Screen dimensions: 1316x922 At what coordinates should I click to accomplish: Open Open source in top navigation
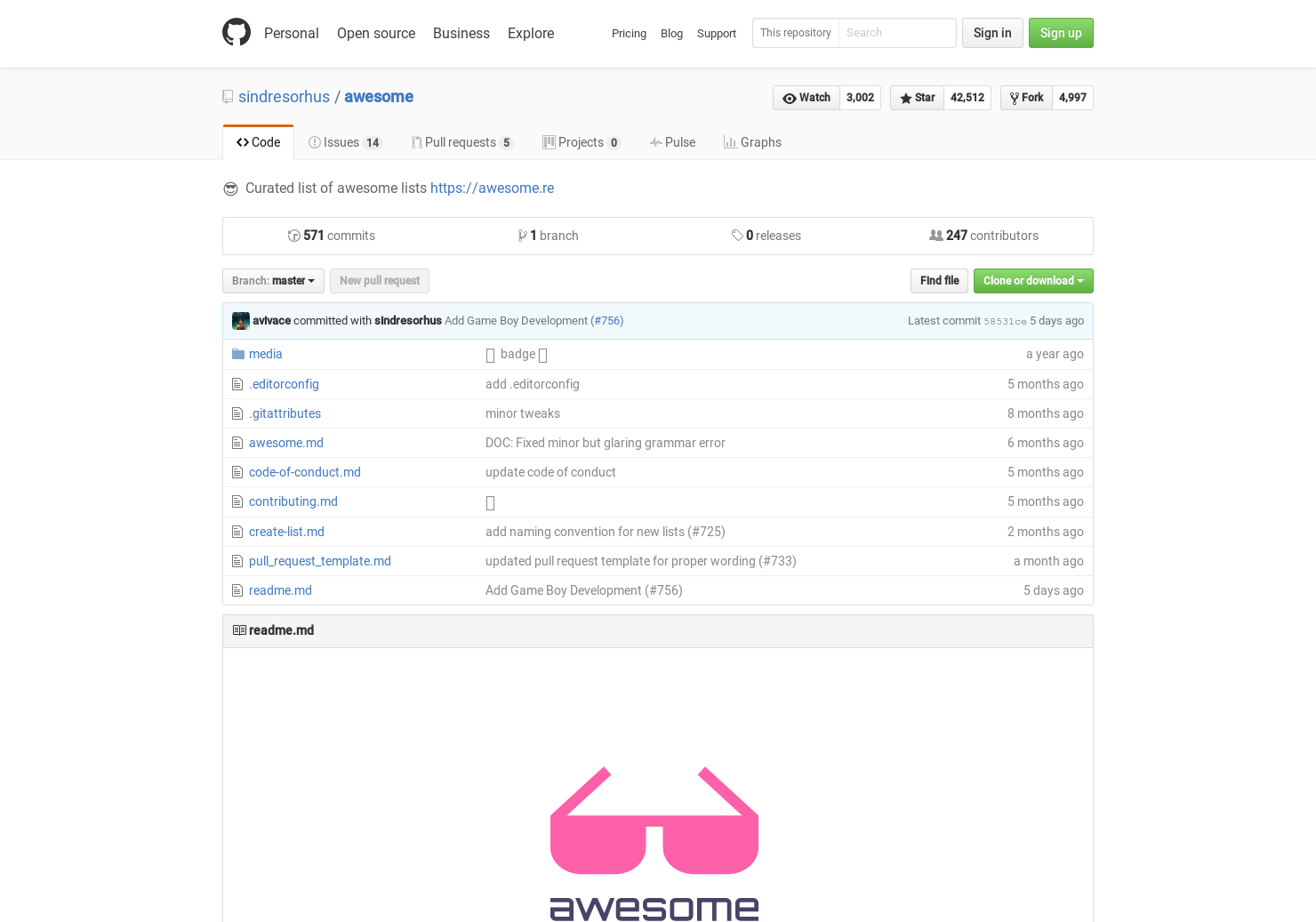click(376, 33)
